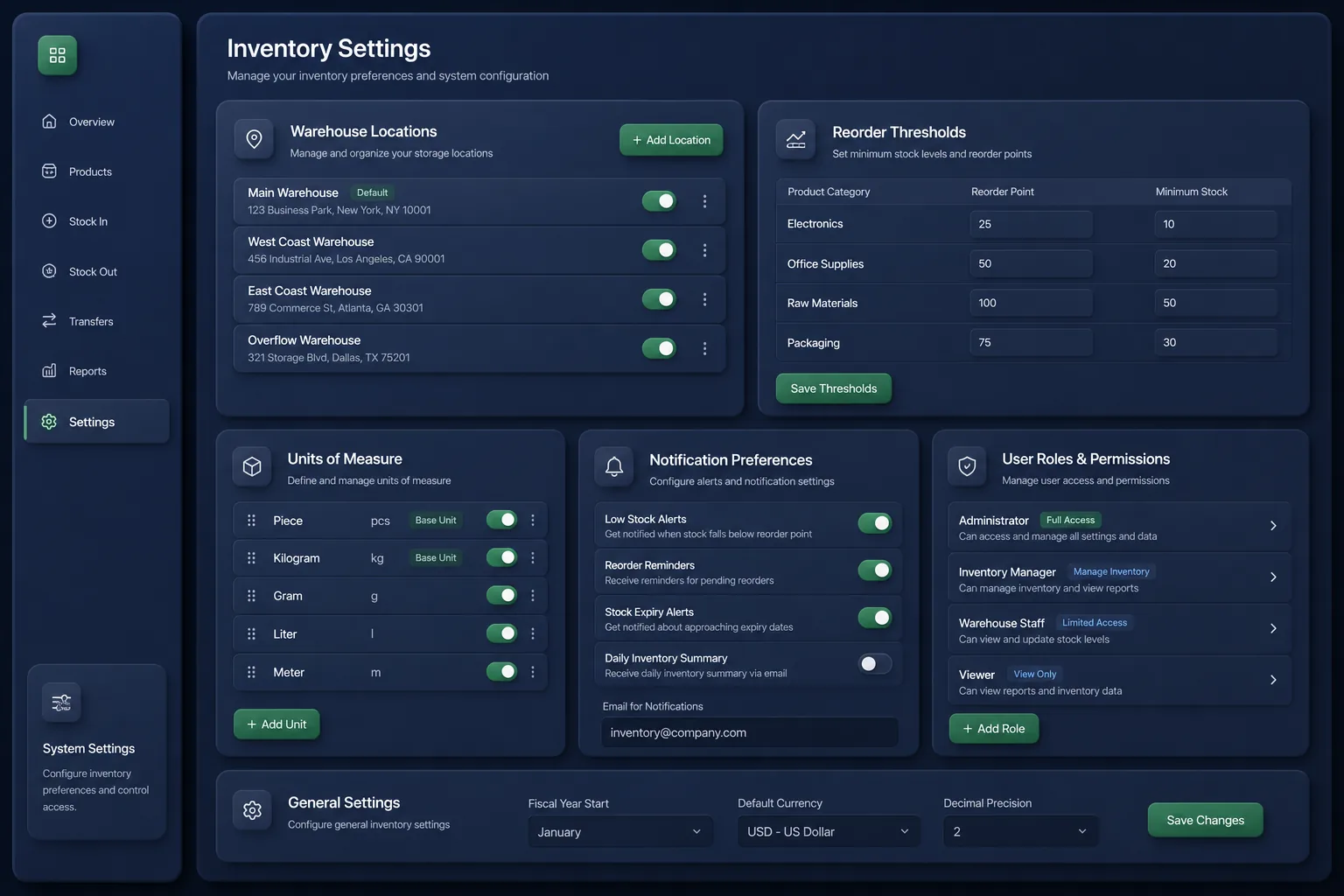Disable Reorder Reminders toggle
This screenshot has height=896, width=1344.
(x=875, y=570)
